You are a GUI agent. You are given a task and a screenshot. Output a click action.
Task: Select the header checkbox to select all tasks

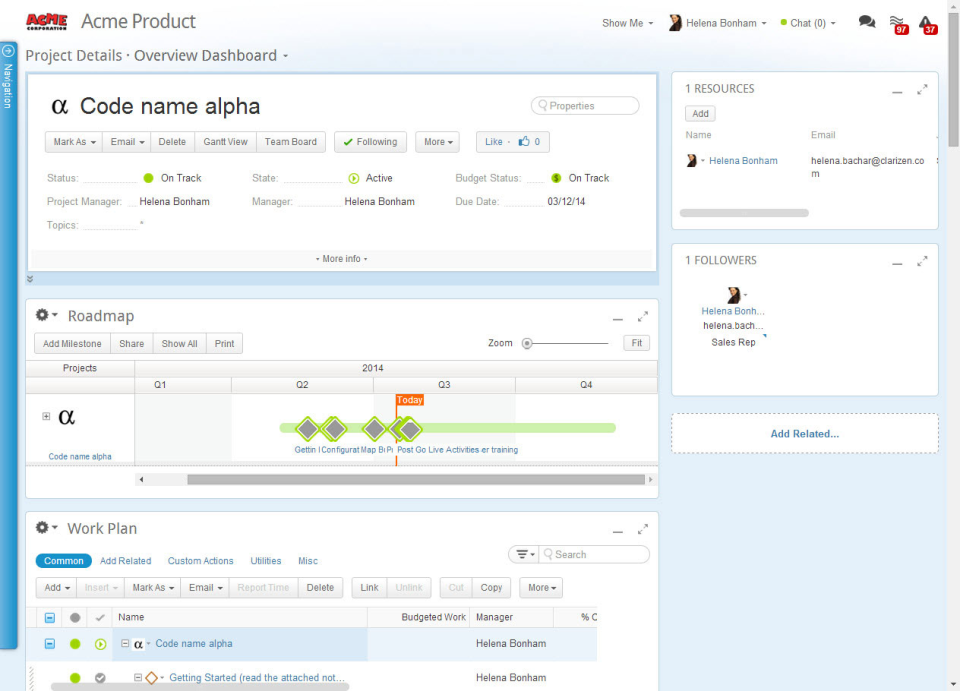tap(49, 617)
